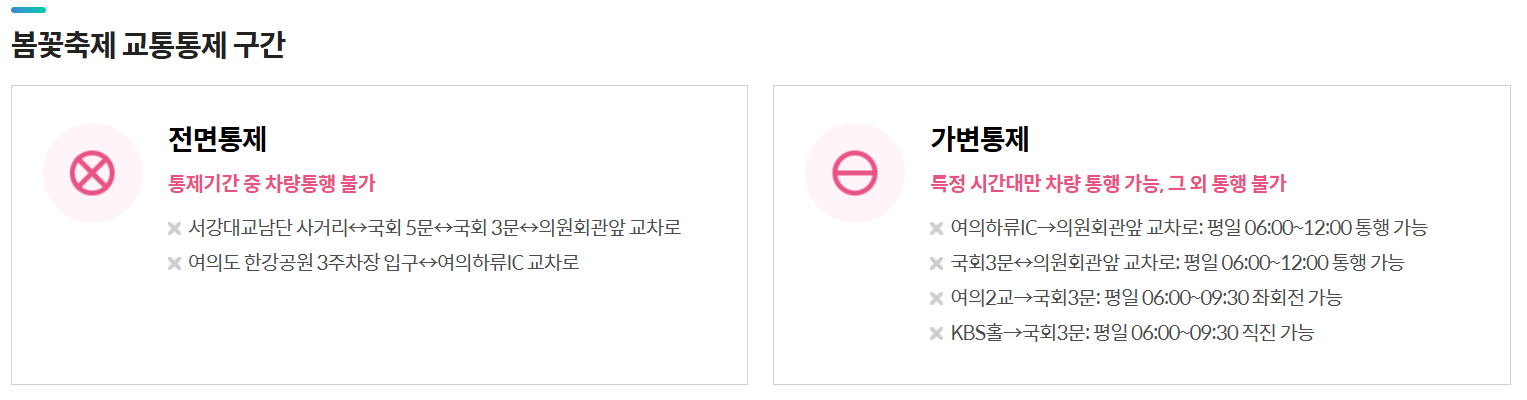Click the X bullet beside 서강대교남단 사거리

tap(174, 228)
